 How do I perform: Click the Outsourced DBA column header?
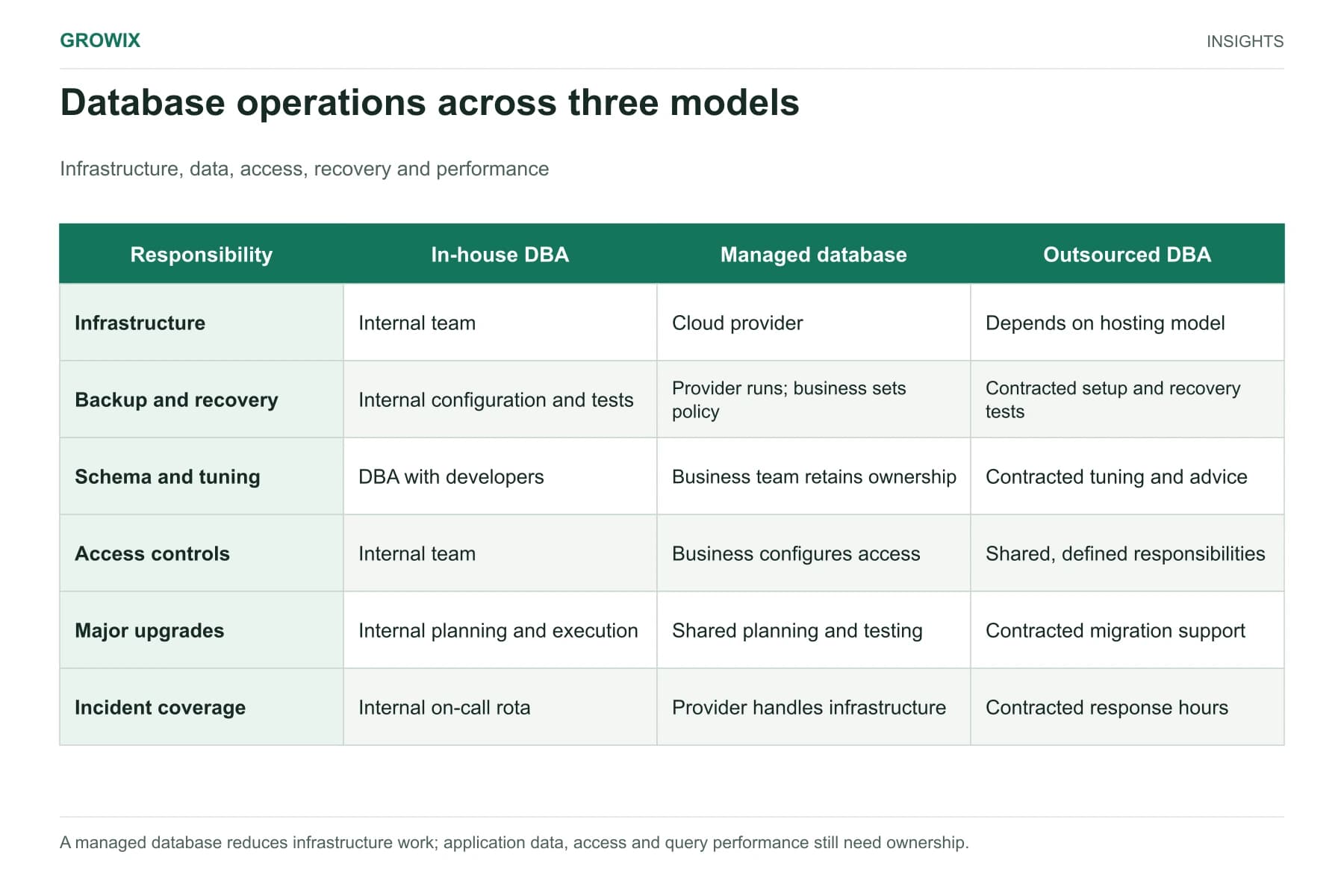click(x=1127, y=255)
